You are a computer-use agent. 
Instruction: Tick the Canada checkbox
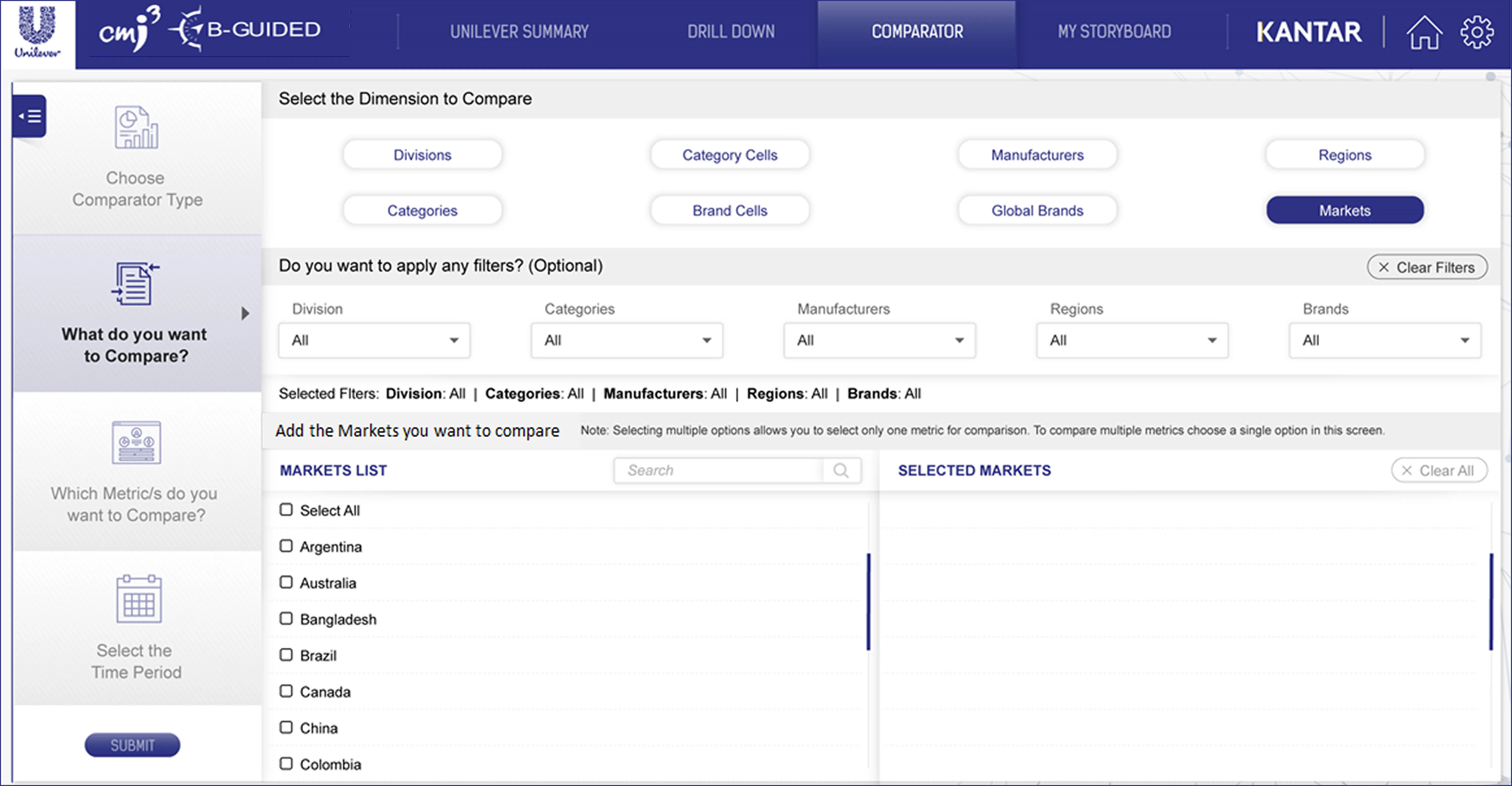coord(286,691)
